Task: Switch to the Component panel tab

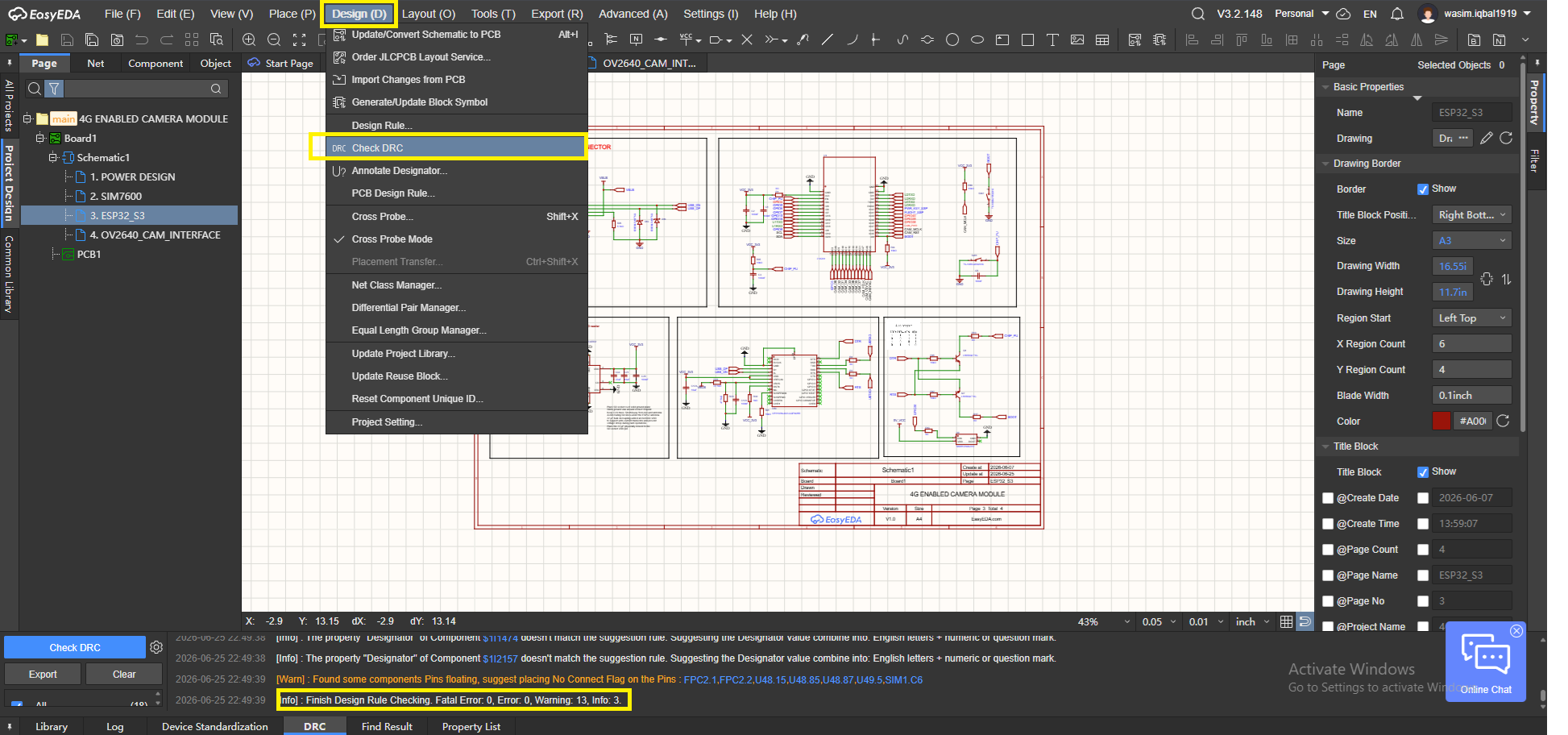Action: [156, 63]
